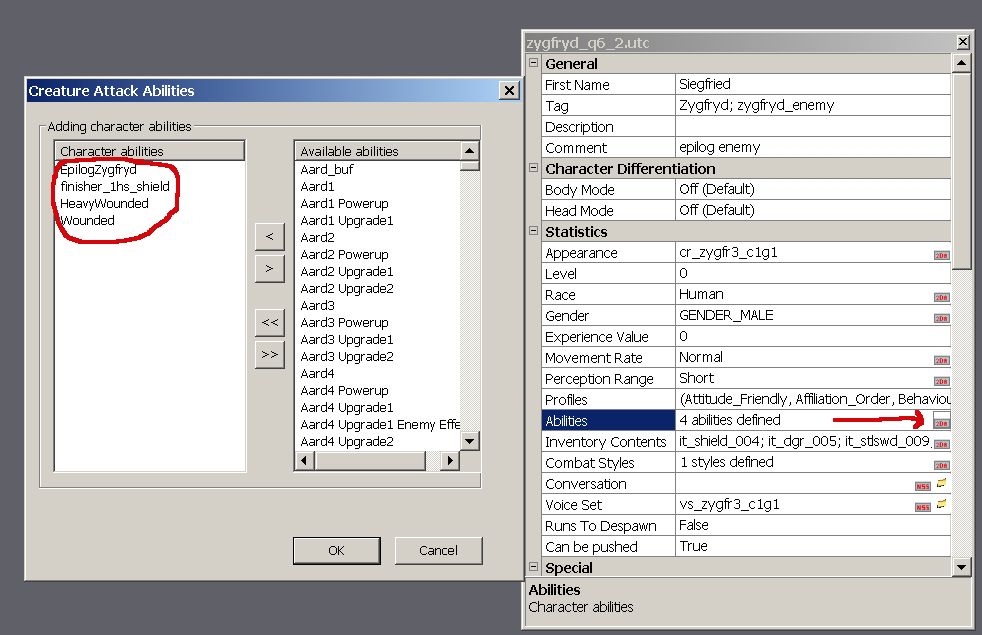Screen dimensions: 982x635
Task: Click the 2DA icon for Perception Range
Action: [x=941, y=380]
